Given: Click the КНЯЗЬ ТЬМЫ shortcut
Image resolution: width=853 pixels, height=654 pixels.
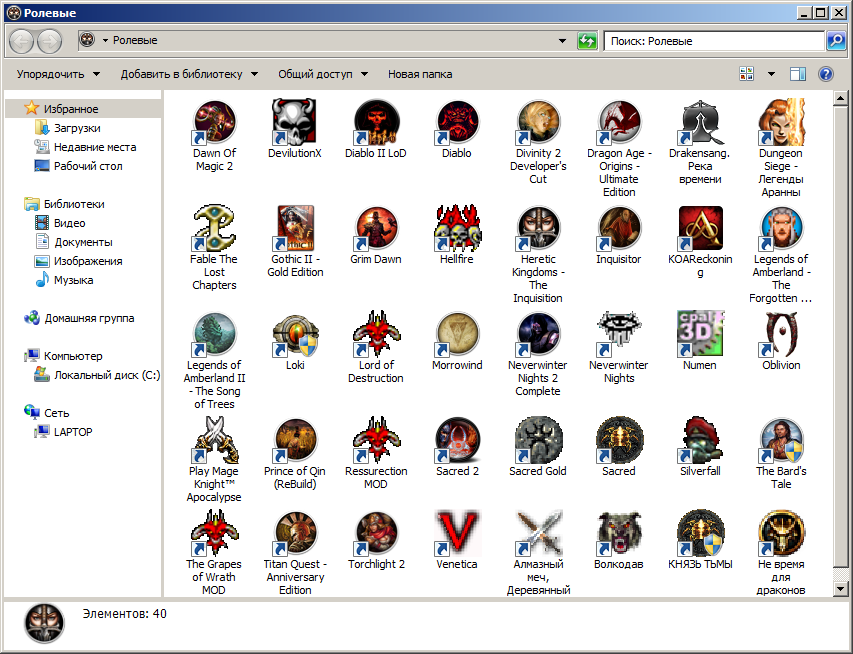Looking at the screenshot, I should tap(700, 533).
